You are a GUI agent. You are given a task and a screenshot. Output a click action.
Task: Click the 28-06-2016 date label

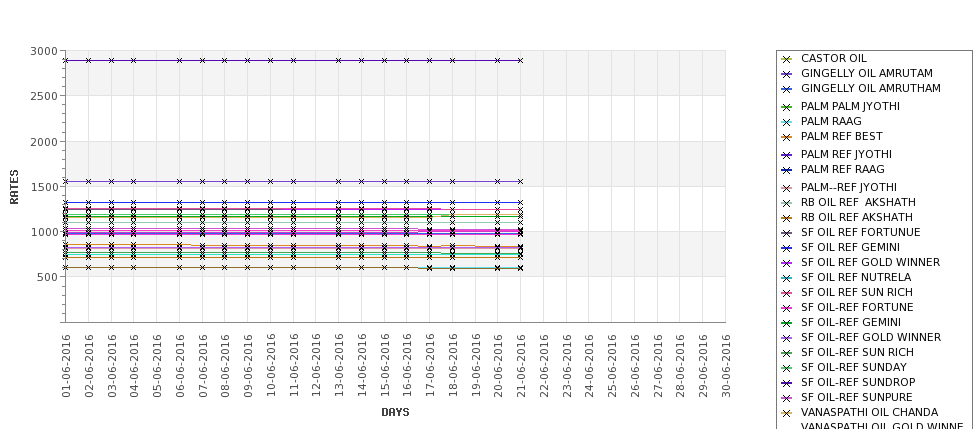[x=680, y=366]
